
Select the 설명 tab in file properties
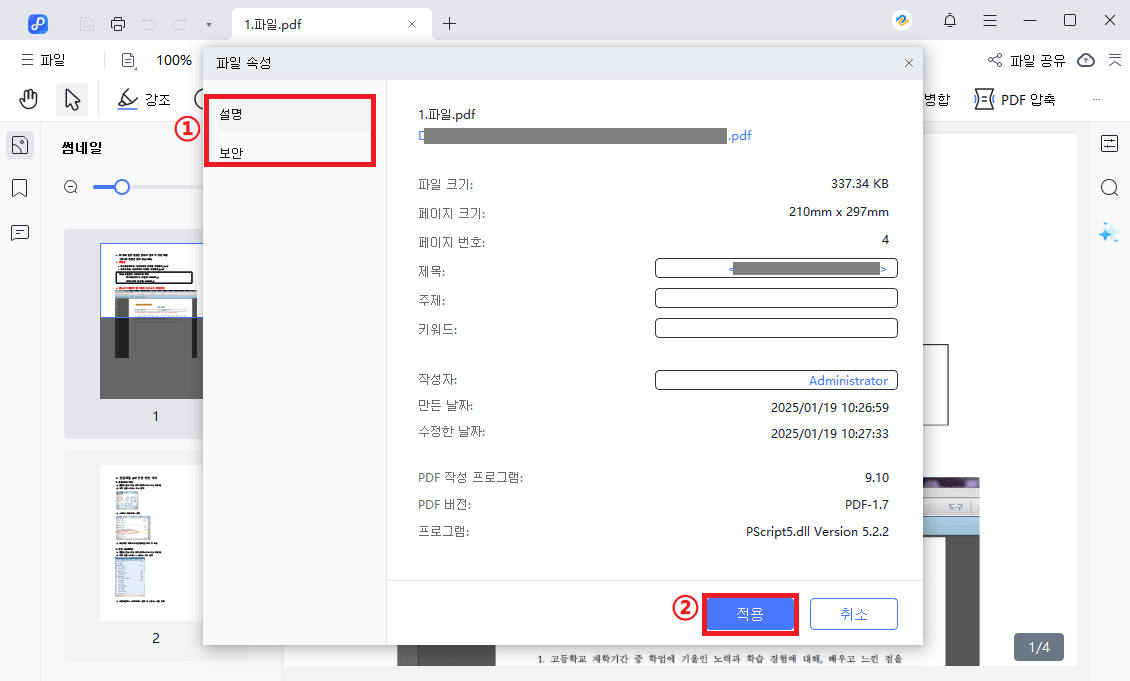pos(294,115)
